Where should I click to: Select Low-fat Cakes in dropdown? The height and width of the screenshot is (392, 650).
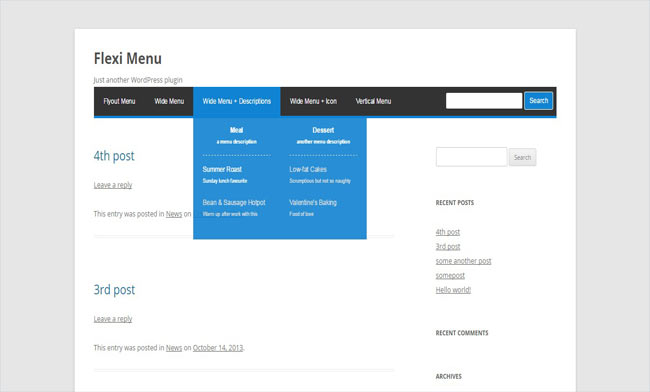point(308,169)
